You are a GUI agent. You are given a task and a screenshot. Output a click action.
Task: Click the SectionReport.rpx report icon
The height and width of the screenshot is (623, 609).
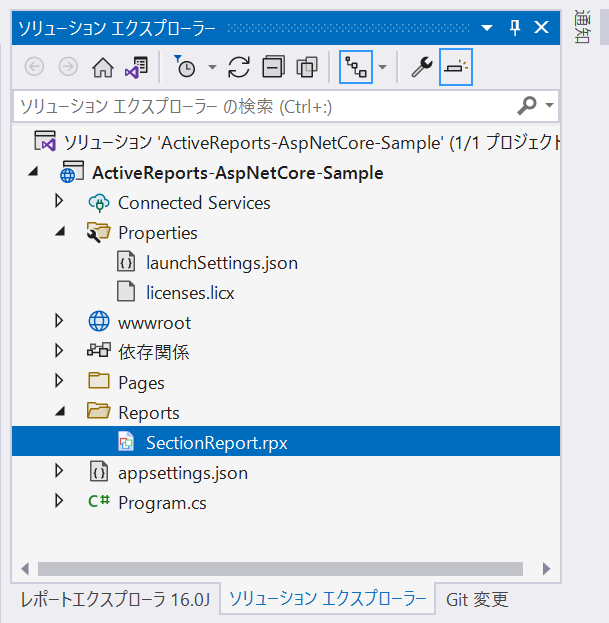(x=126, y=441)
